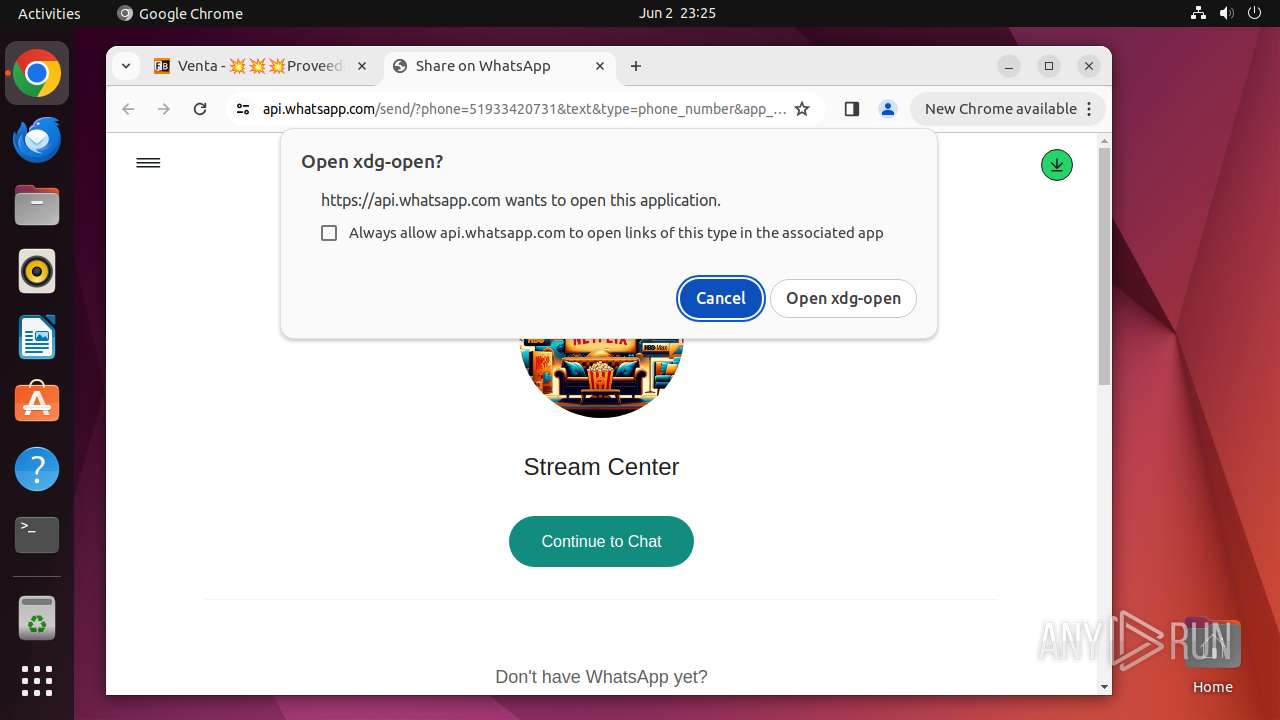Viewport: 1280px width, 720px height.
Task: Open new browser tab
Action: click(636, 66)
